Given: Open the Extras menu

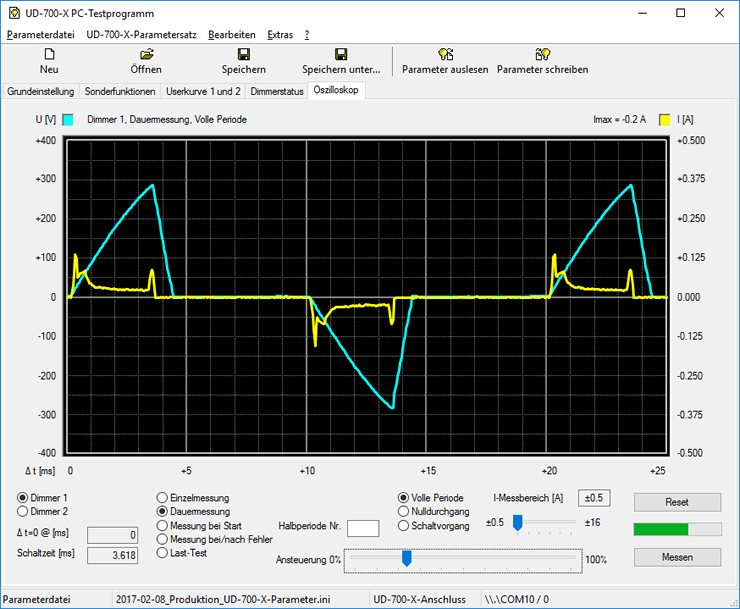Looking at the screenshot, I should tap(280, 34).
